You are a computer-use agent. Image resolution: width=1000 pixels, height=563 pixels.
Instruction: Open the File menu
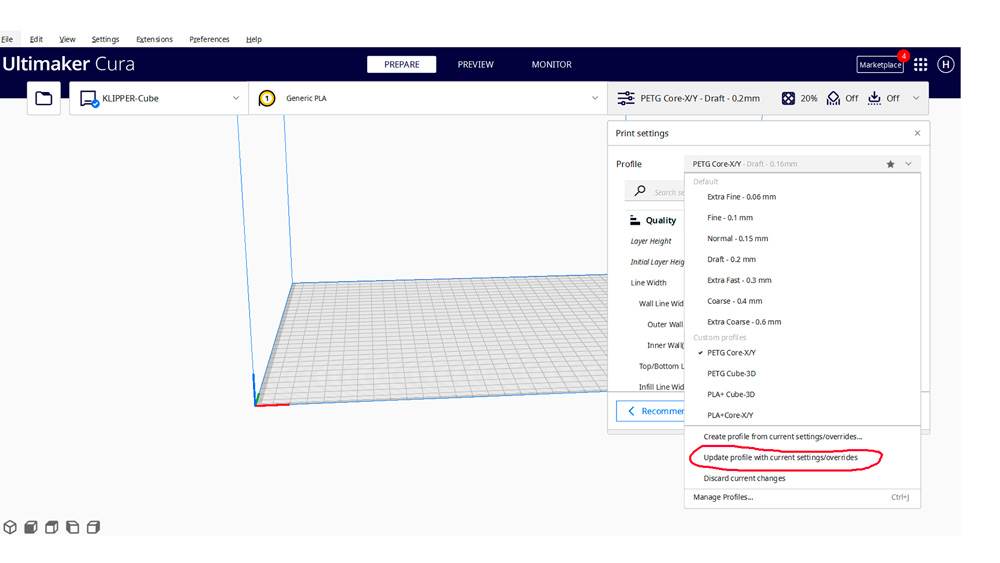(7, 39)
